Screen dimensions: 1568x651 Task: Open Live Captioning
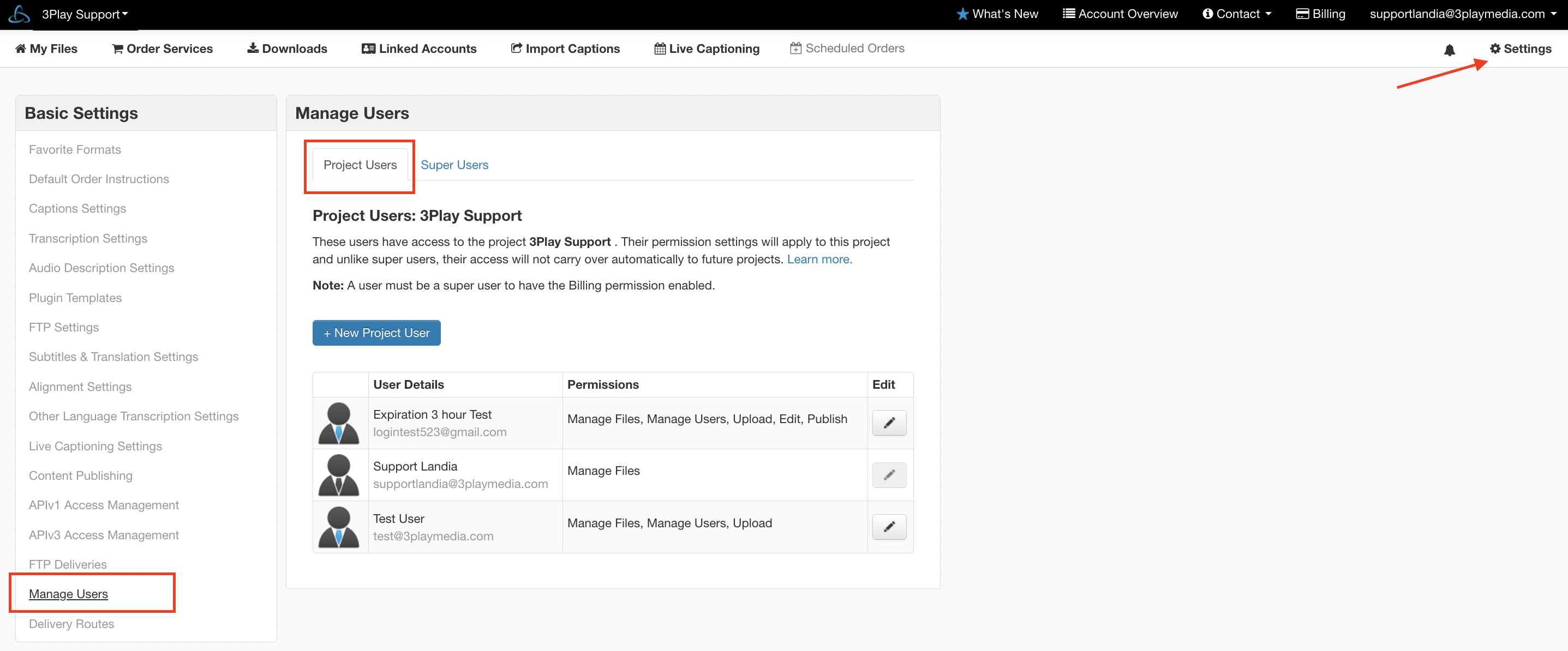click(707, 49)
